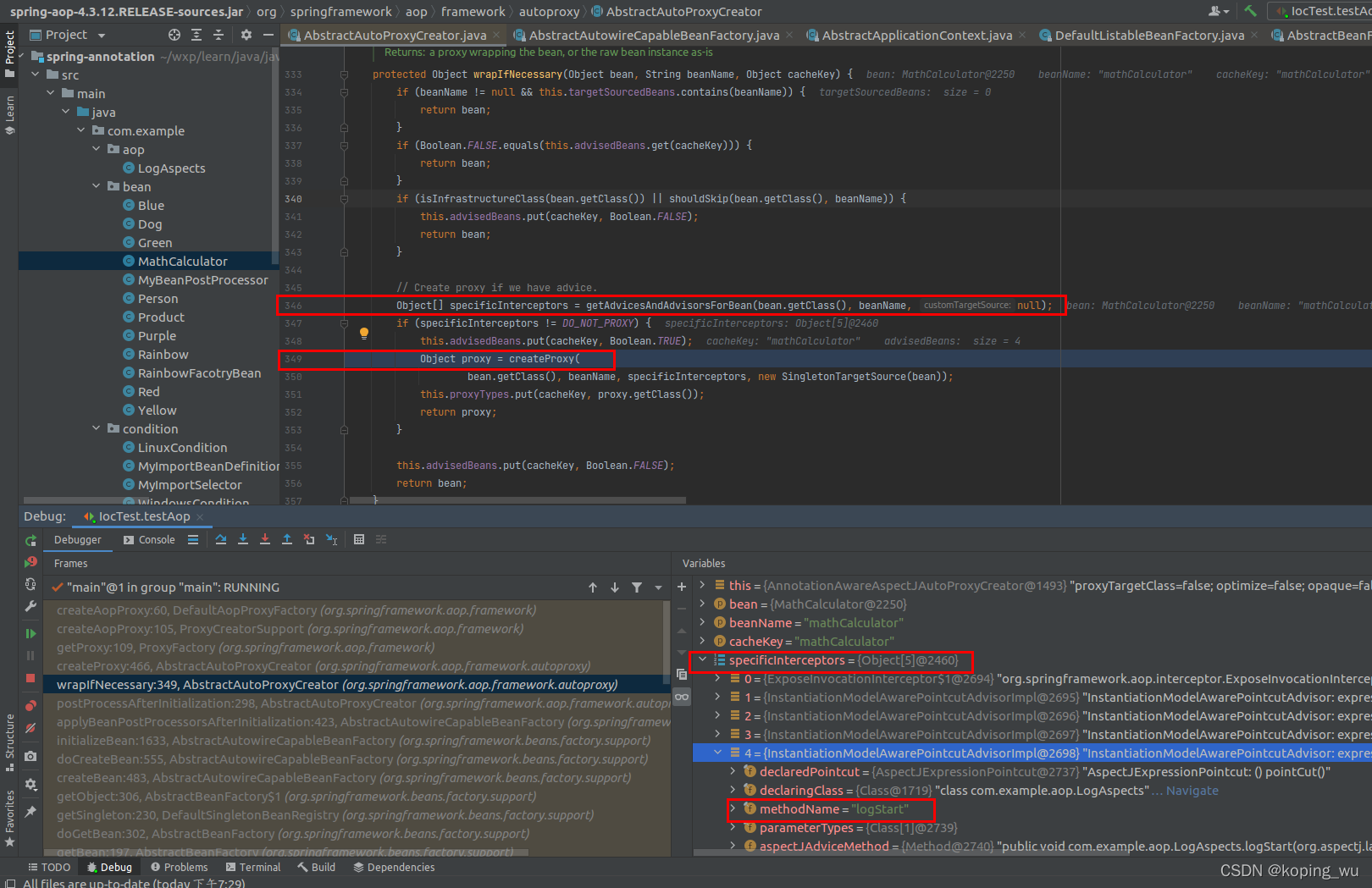Select the next frame with the down arrow
1372x888 pixels.
(615, 587)
